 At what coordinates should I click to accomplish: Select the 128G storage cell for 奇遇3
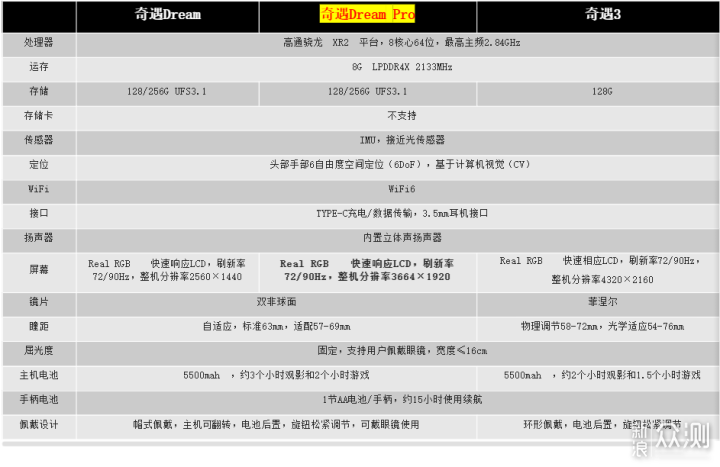[598, 92]
